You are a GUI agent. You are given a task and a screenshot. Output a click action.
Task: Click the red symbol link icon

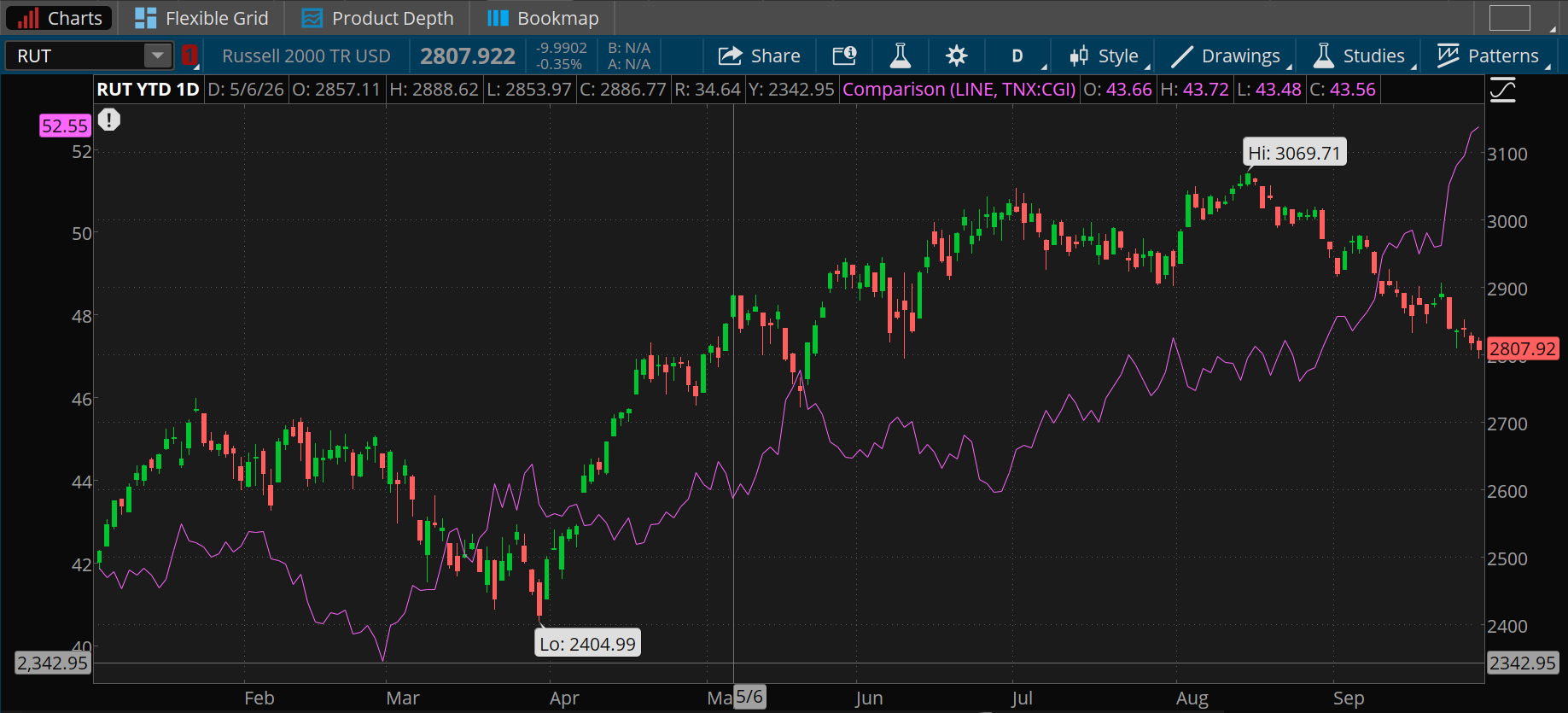click(189, 56)
